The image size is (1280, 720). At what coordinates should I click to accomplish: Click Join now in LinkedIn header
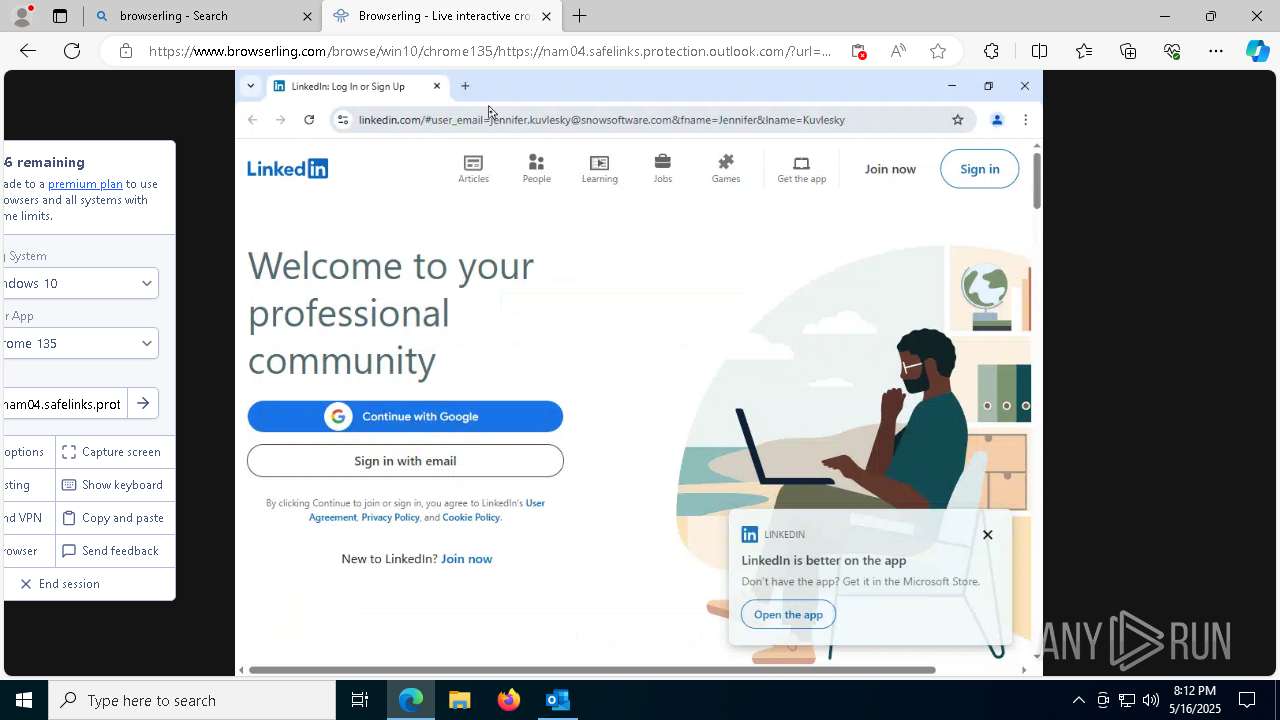890,169
